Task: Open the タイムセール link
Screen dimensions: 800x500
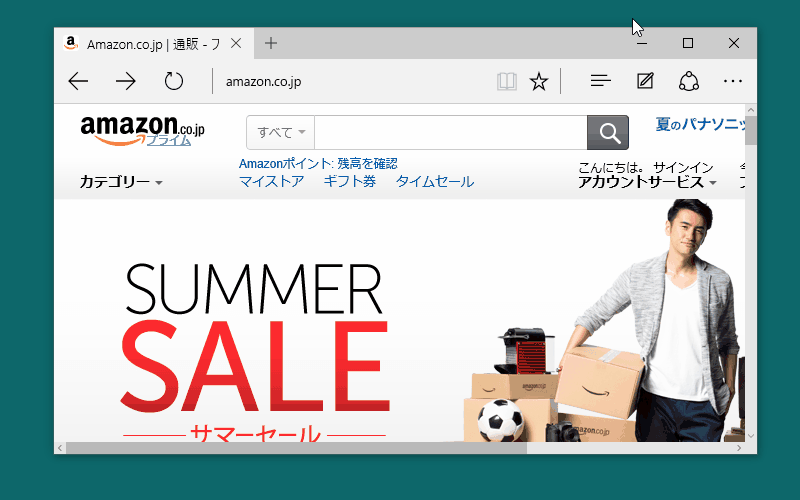Action: click(x=435, y=181)
